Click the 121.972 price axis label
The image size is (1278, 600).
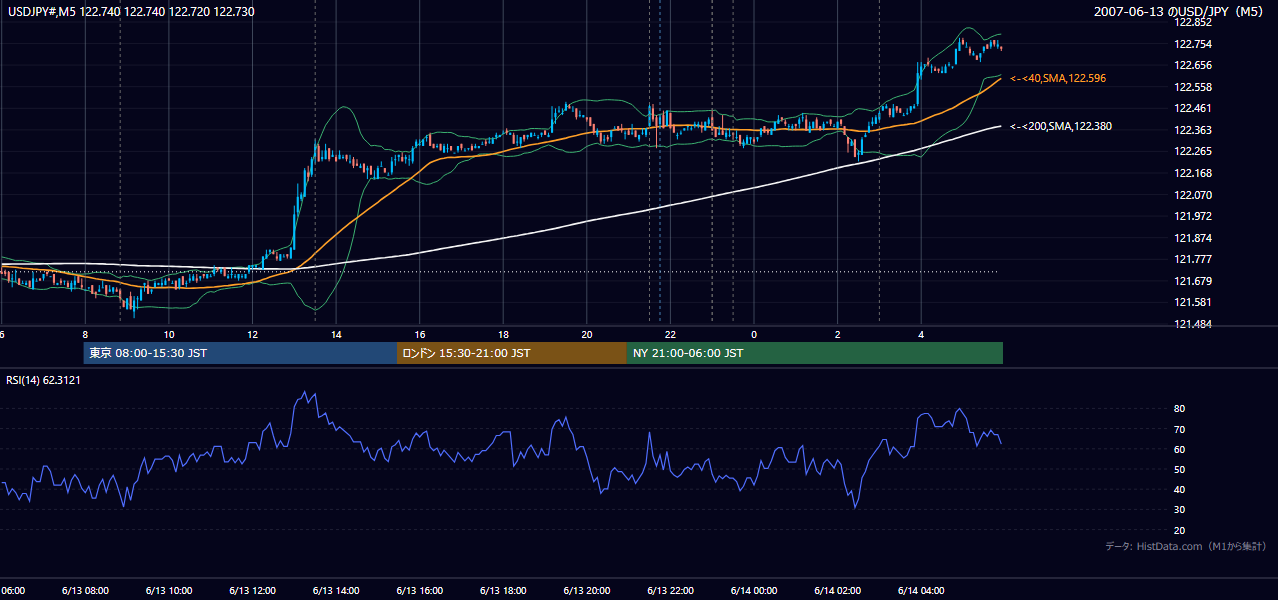1192,216
